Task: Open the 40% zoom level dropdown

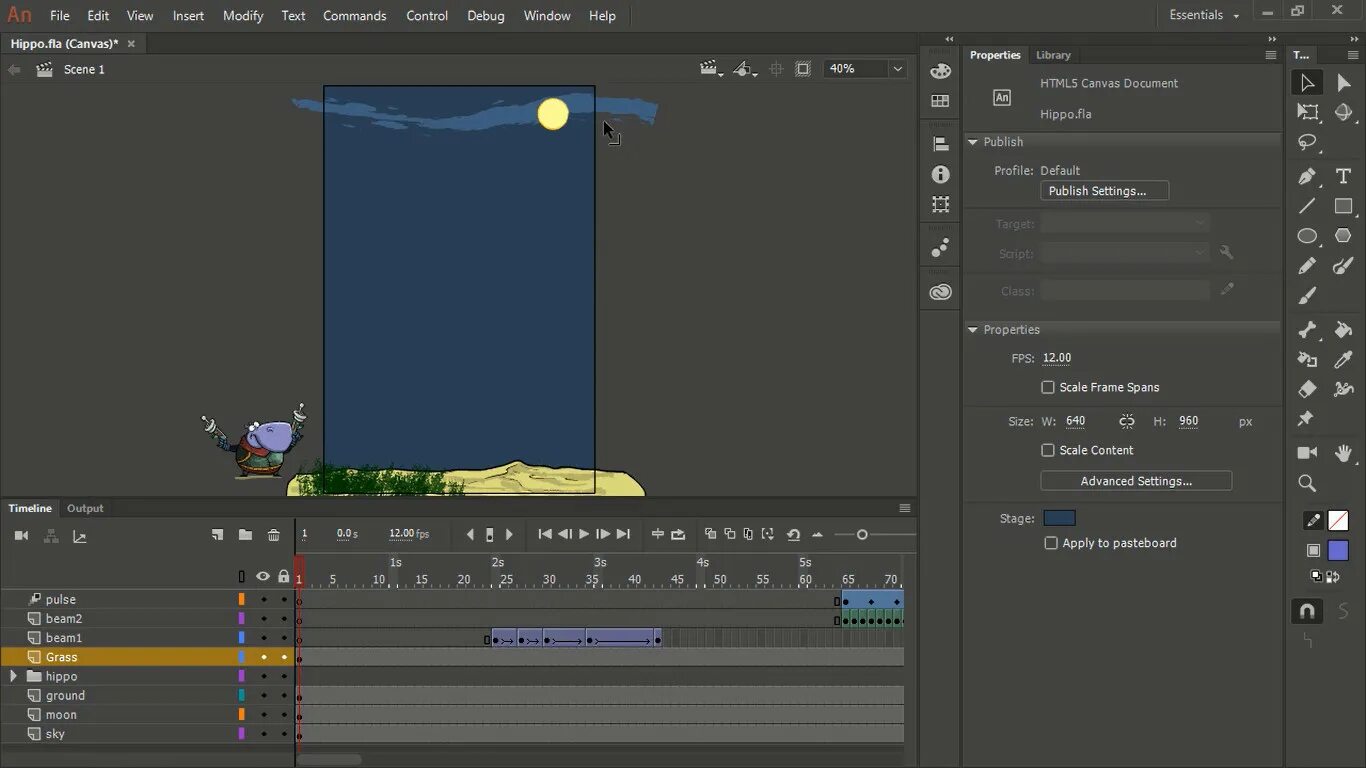Action: point(896,68)
